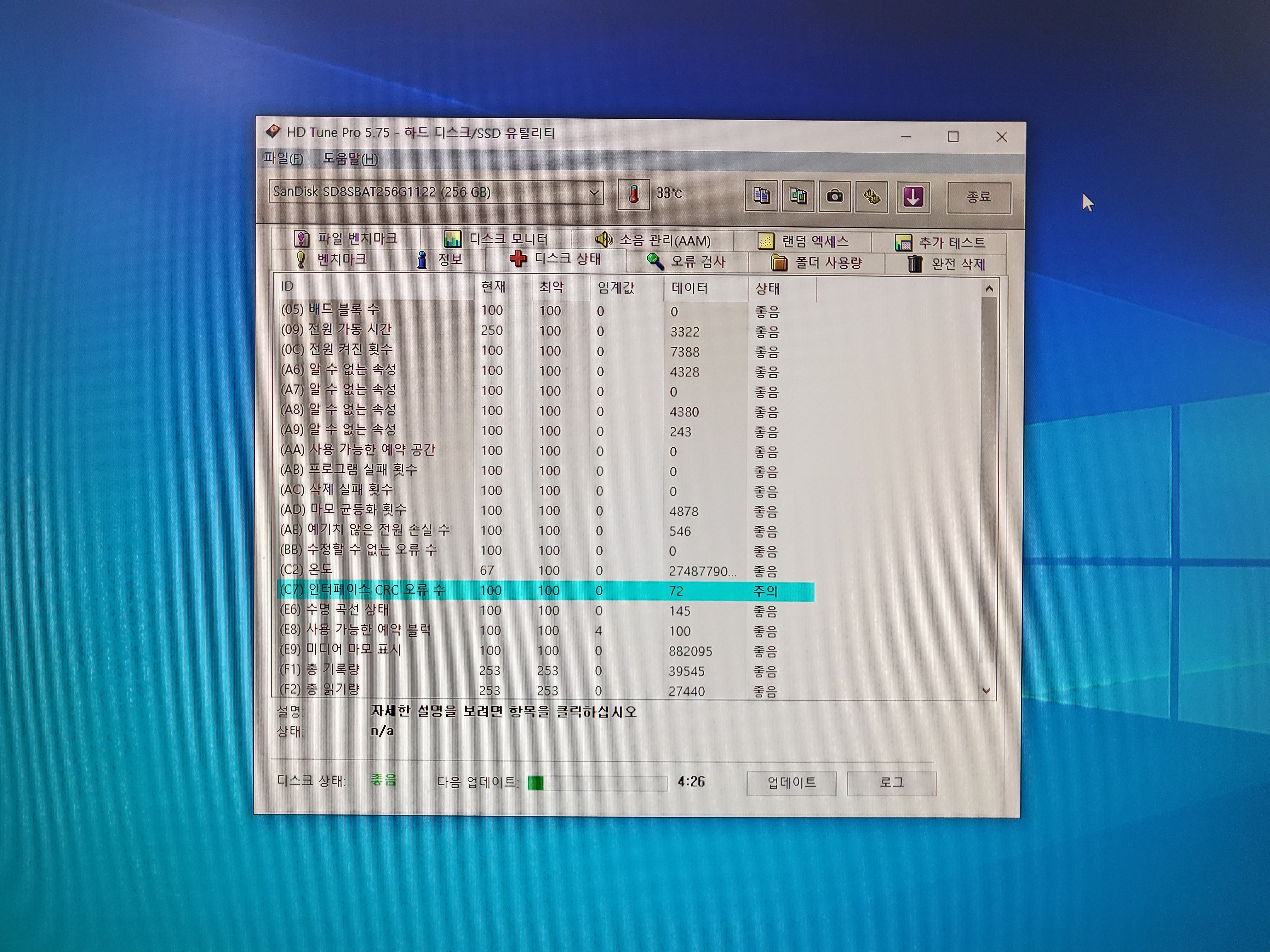Click the 정보 info icon
Viewport: 1270px width, 952px height.
[x=422, y=260]
